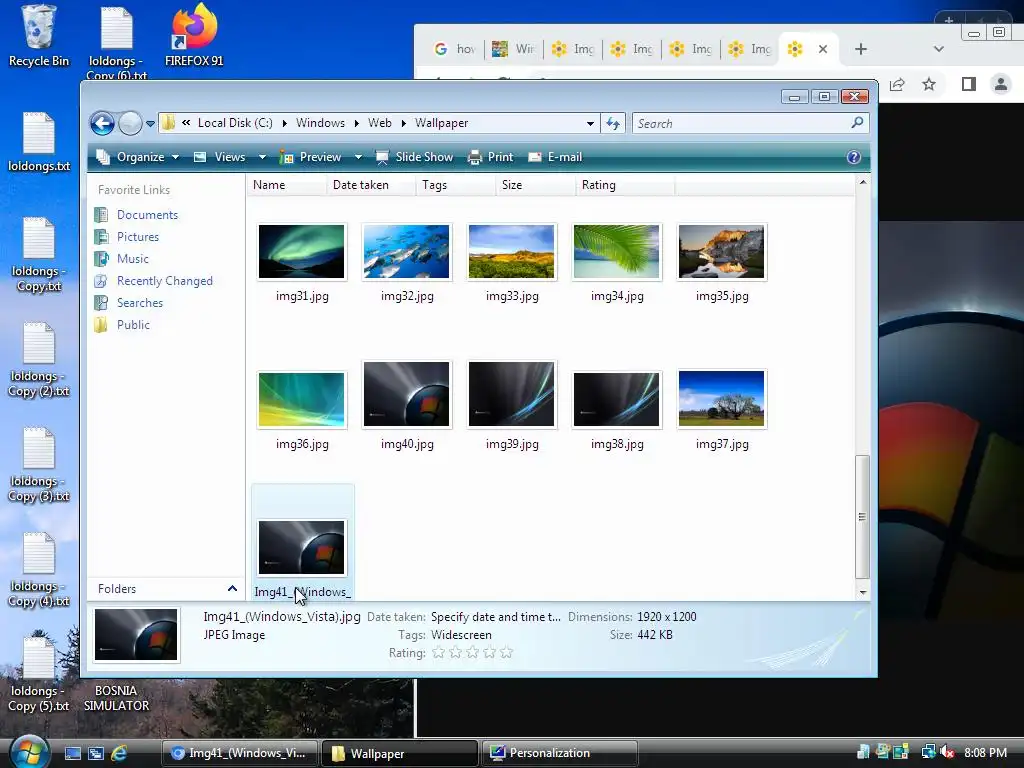Select img35.jpg thumbnail
This screenshot has height=768, width=1024.
[x=722, y=252]
